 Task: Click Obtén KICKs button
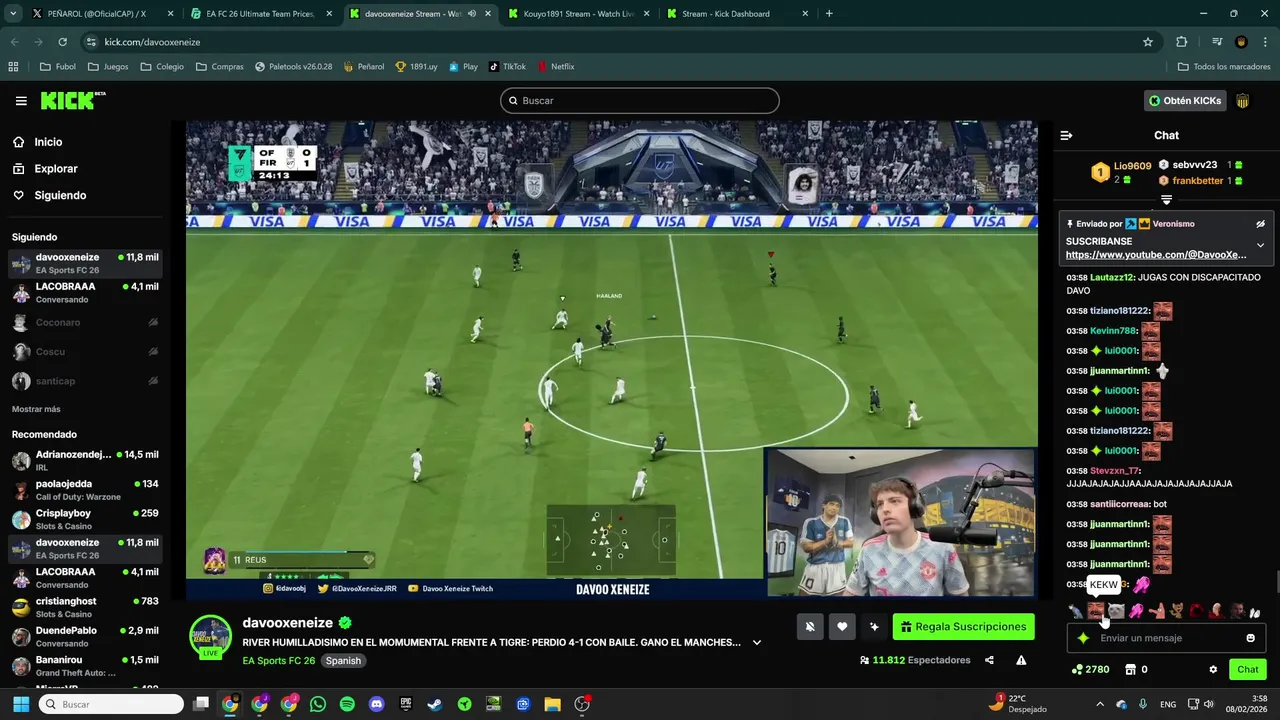[1185, 100]
